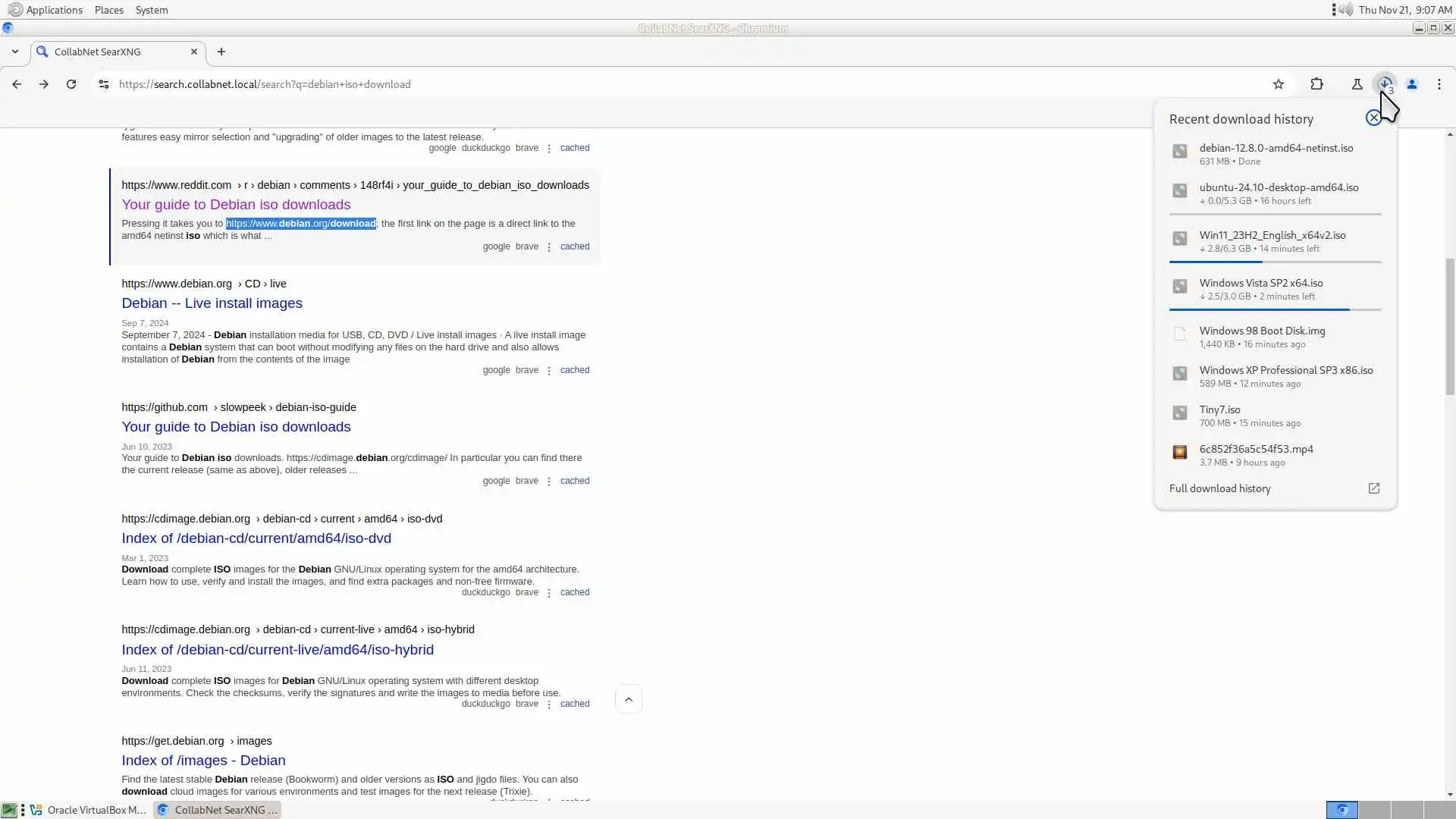Open the Extensions puzzle icon
Image resolution: width=1456 pixels, height=819 pixels.
point(1317,84)
